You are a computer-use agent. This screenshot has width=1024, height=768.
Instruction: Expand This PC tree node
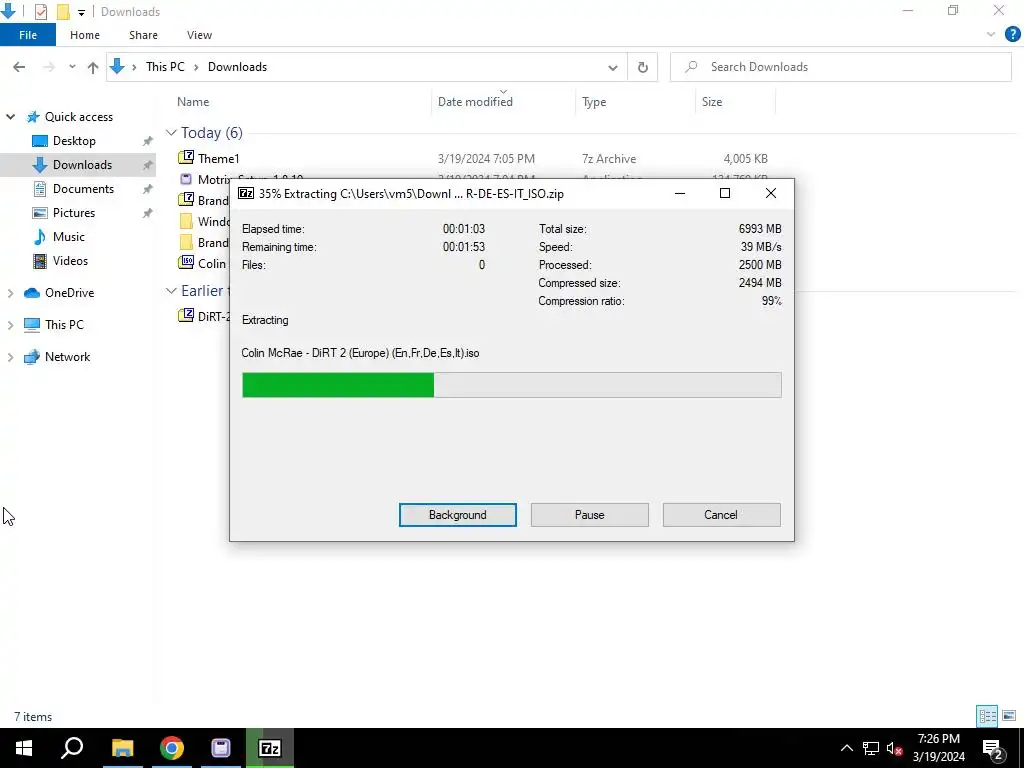[10, 325]
